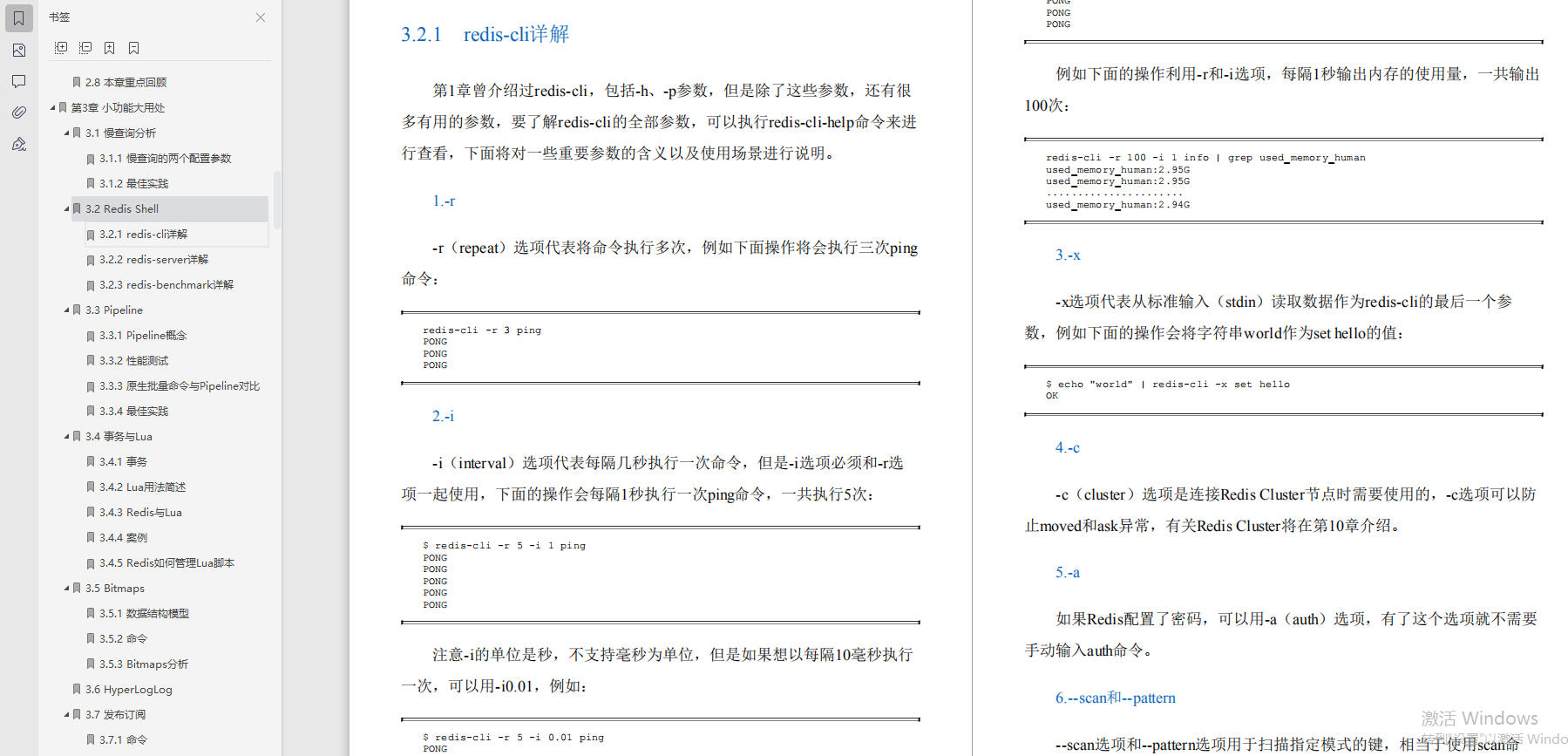
Task: Collapse the 3.2 Redis Shell node arrow
Action: (x=66, y=209)
